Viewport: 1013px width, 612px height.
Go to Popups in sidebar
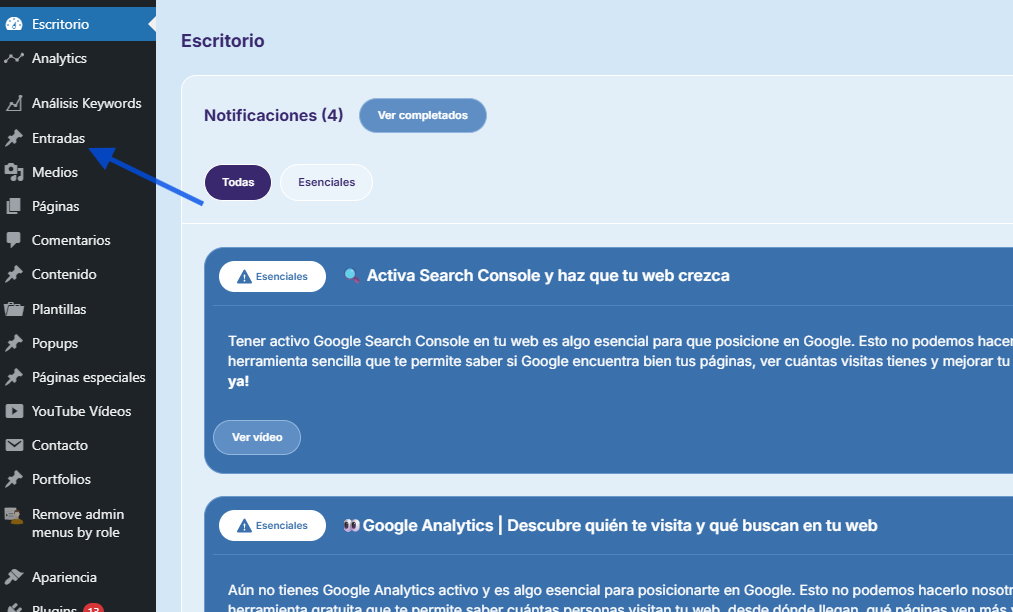click(x=55, y=343)
